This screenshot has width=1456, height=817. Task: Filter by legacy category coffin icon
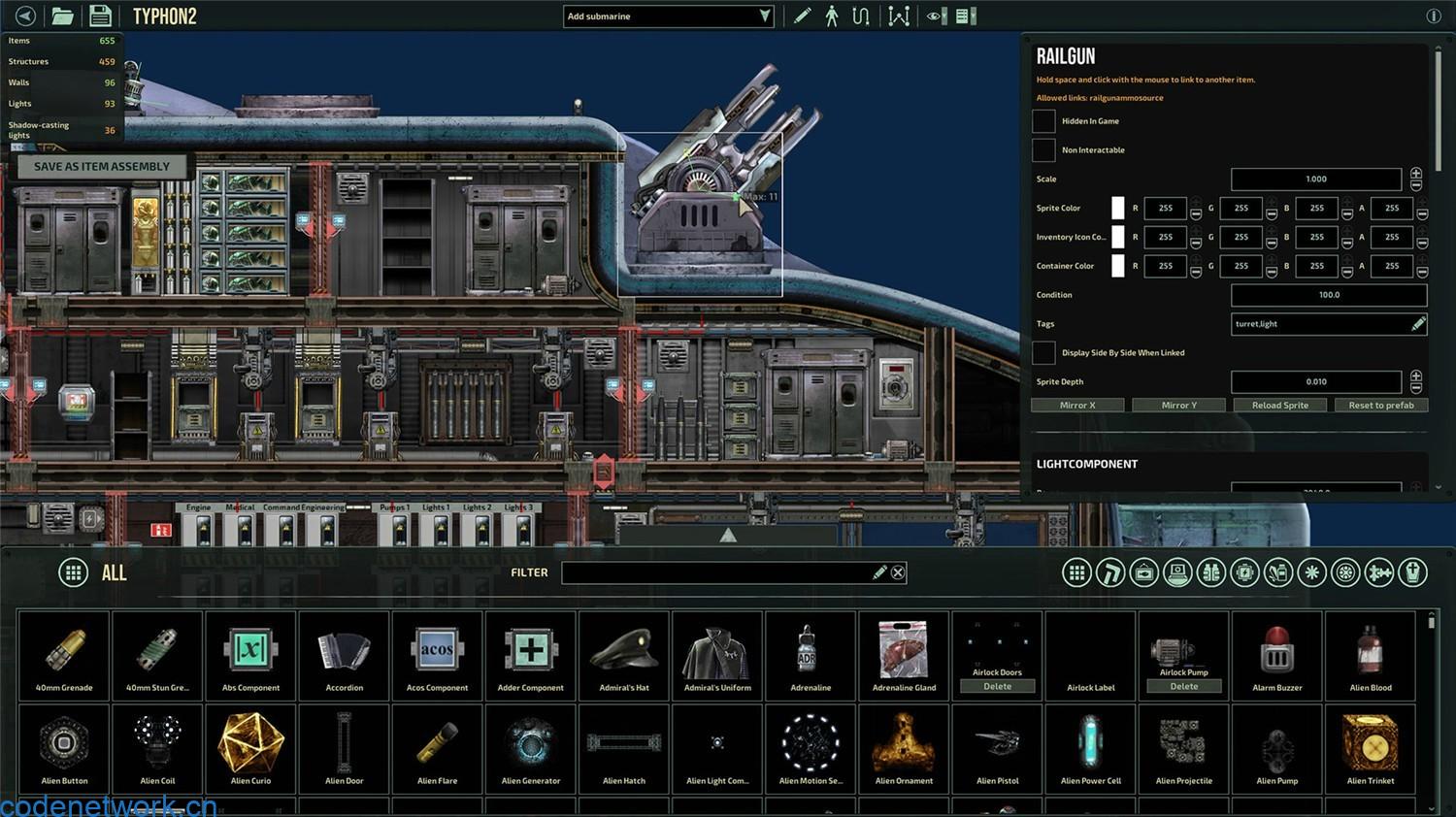tap(1413, 572)
